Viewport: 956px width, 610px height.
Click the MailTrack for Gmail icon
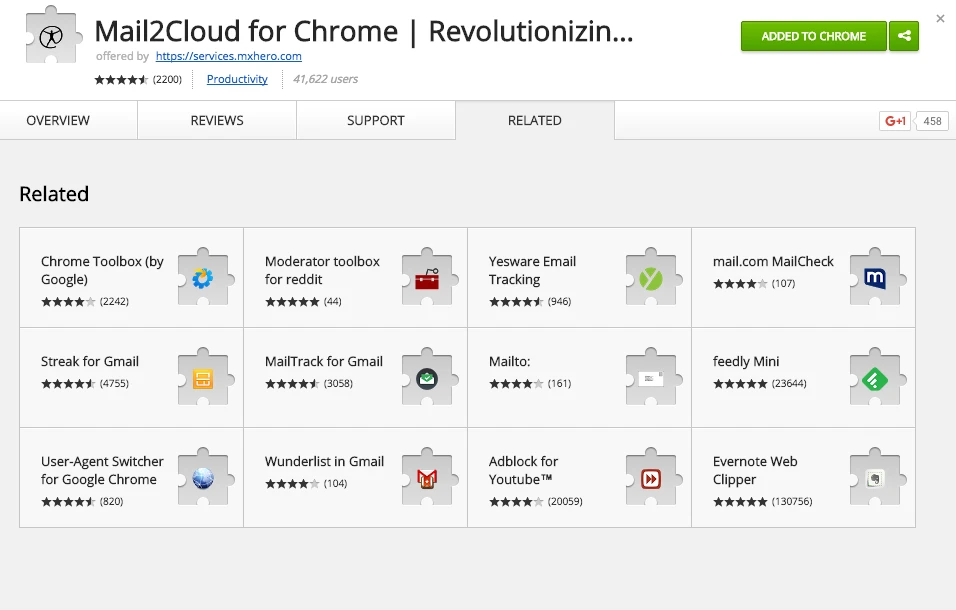click(x=427, y=378)
